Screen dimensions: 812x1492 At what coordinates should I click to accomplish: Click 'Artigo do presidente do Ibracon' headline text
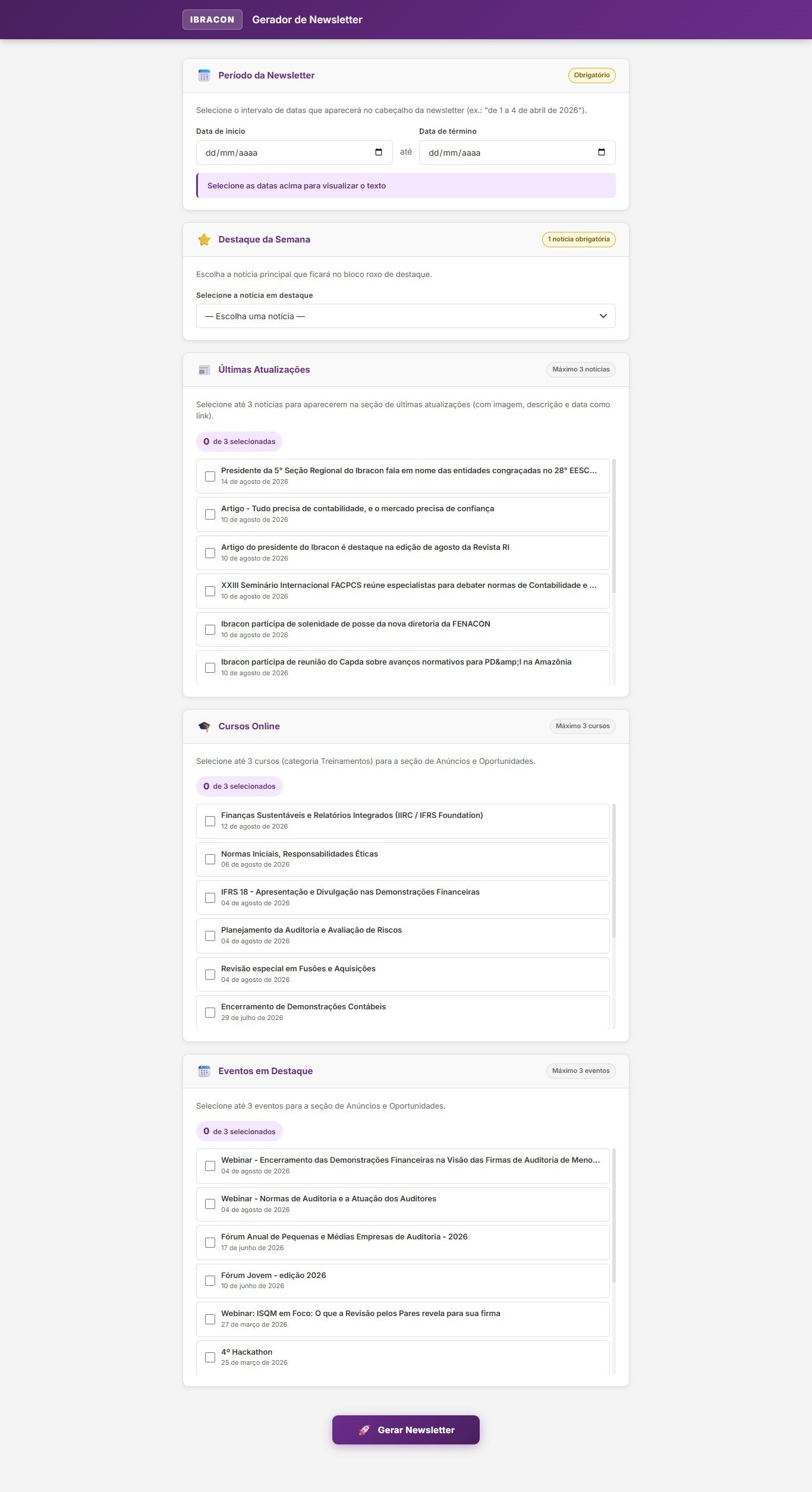click(x=365, y=547)
